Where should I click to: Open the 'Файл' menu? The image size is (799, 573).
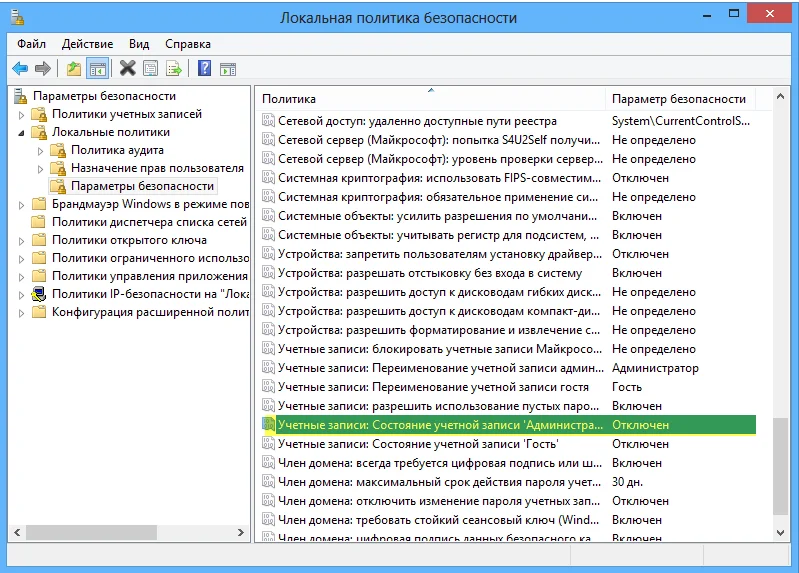[32, 44]
